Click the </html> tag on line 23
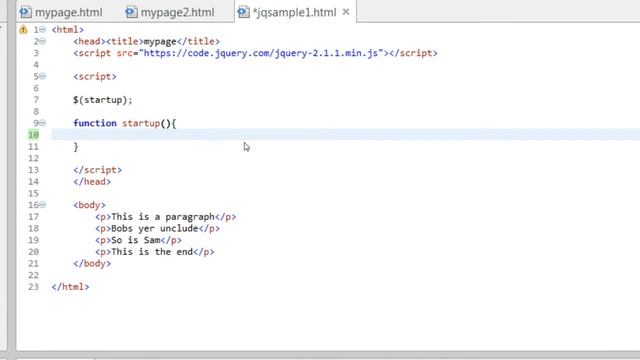 (x=70, y=287)
